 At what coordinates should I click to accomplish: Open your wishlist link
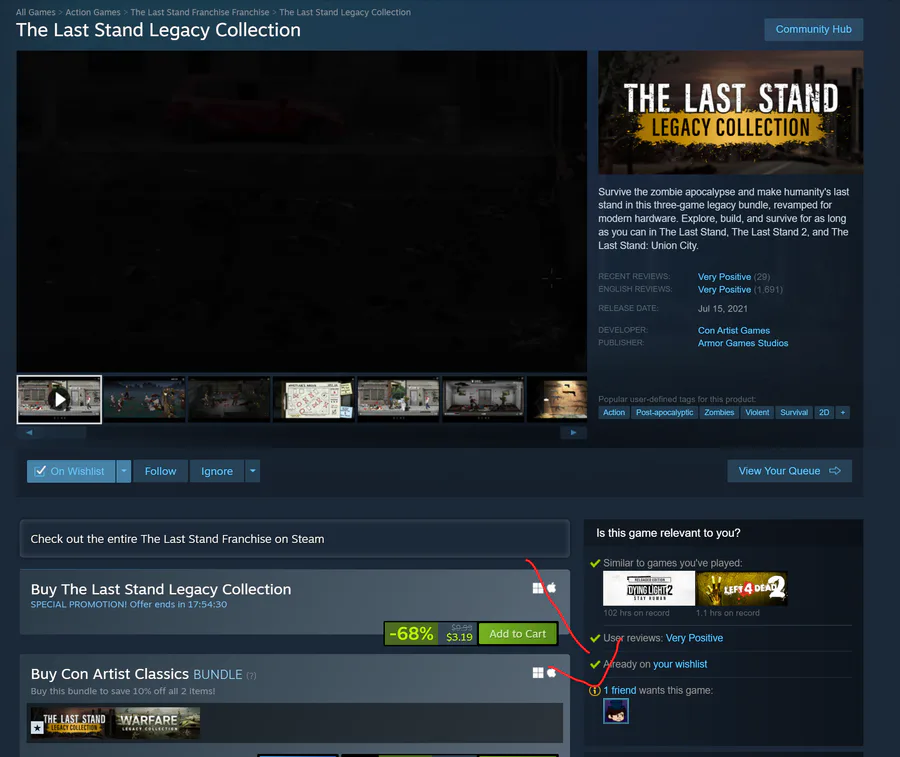[680, 664]
